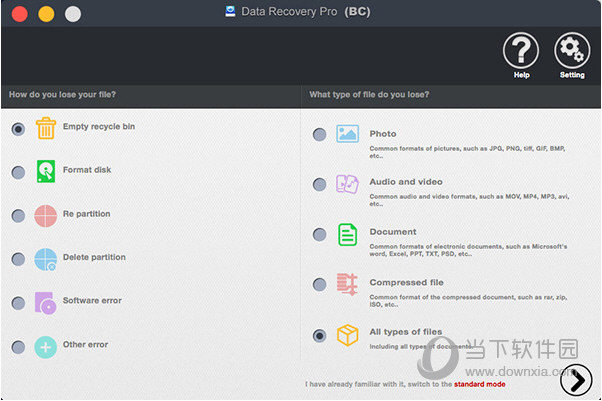
Task: Click the Audio and video heading text
Action: 406,182
